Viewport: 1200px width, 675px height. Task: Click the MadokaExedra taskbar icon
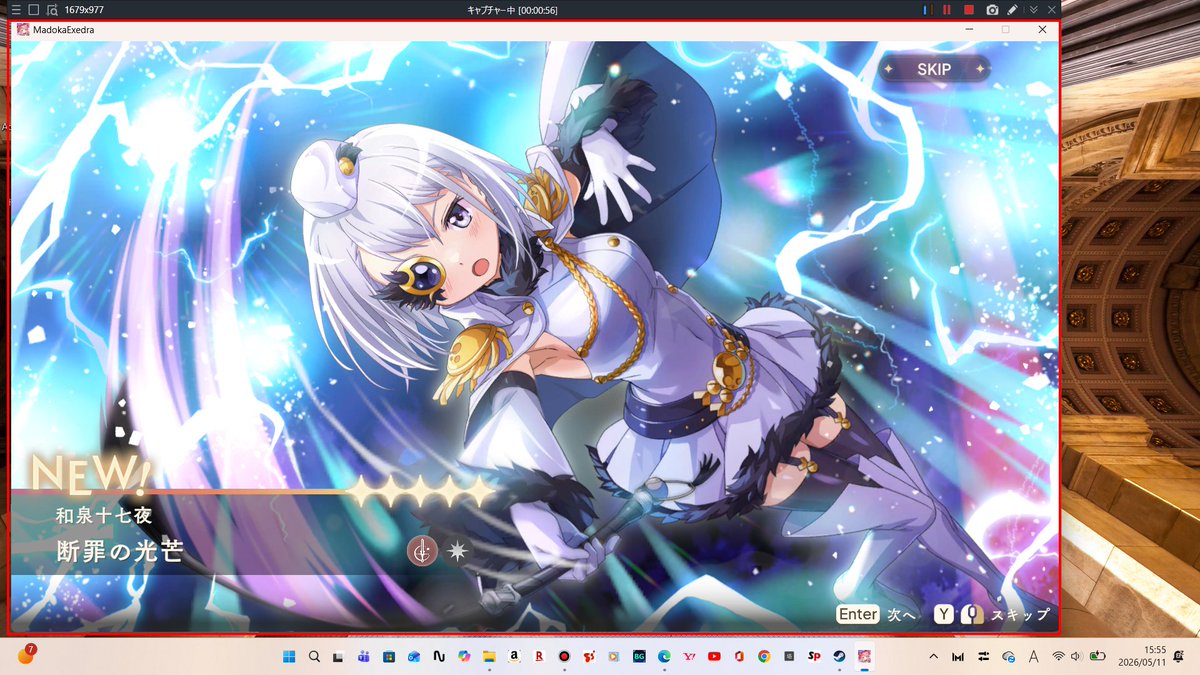pos(864,657)
